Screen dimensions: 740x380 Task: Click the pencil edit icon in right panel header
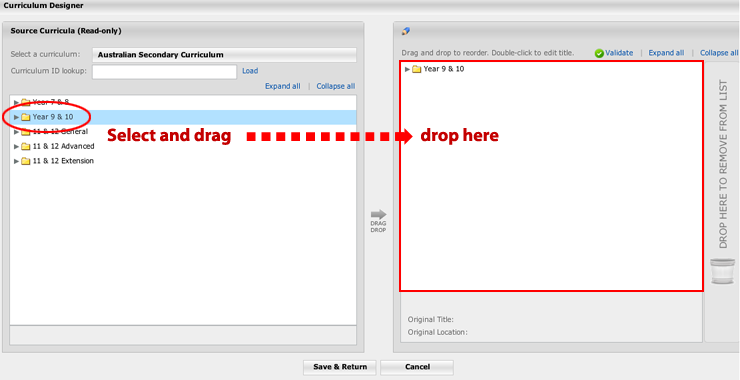405,31
